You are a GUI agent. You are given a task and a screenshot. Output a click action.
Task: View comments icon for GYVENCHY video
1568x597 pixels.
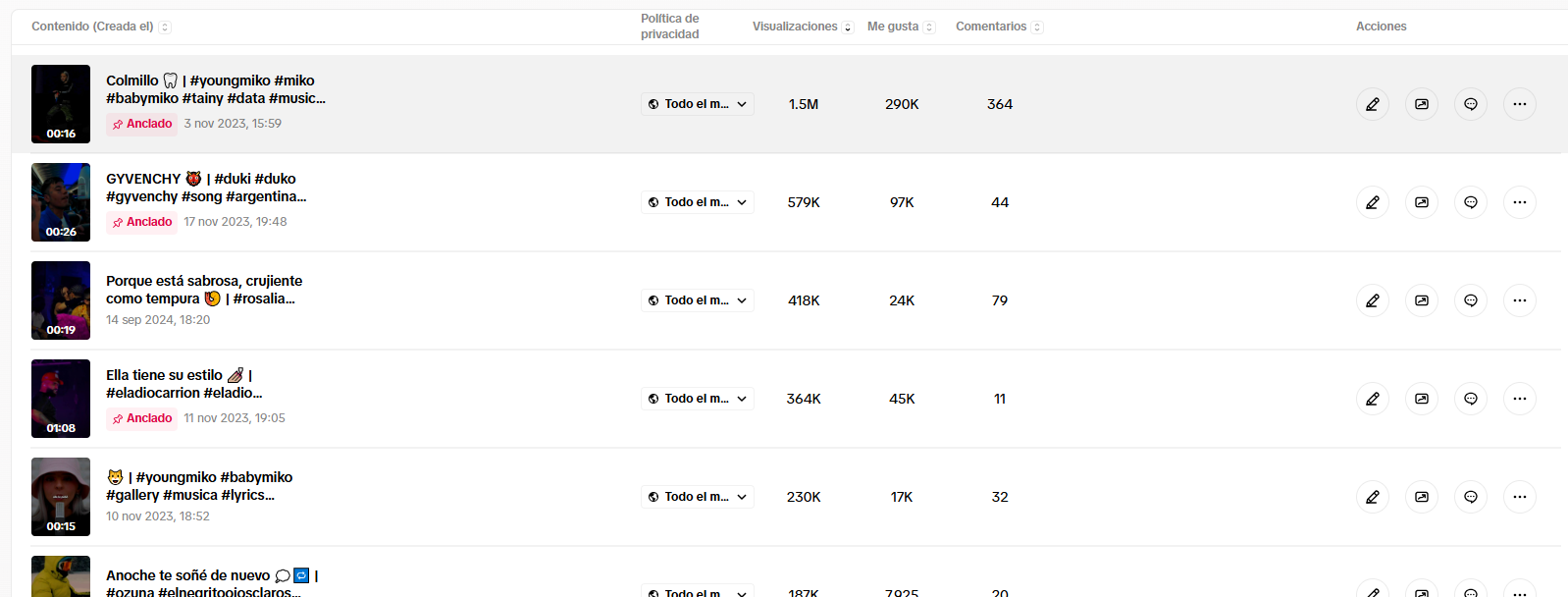(x=1471, y=202)
